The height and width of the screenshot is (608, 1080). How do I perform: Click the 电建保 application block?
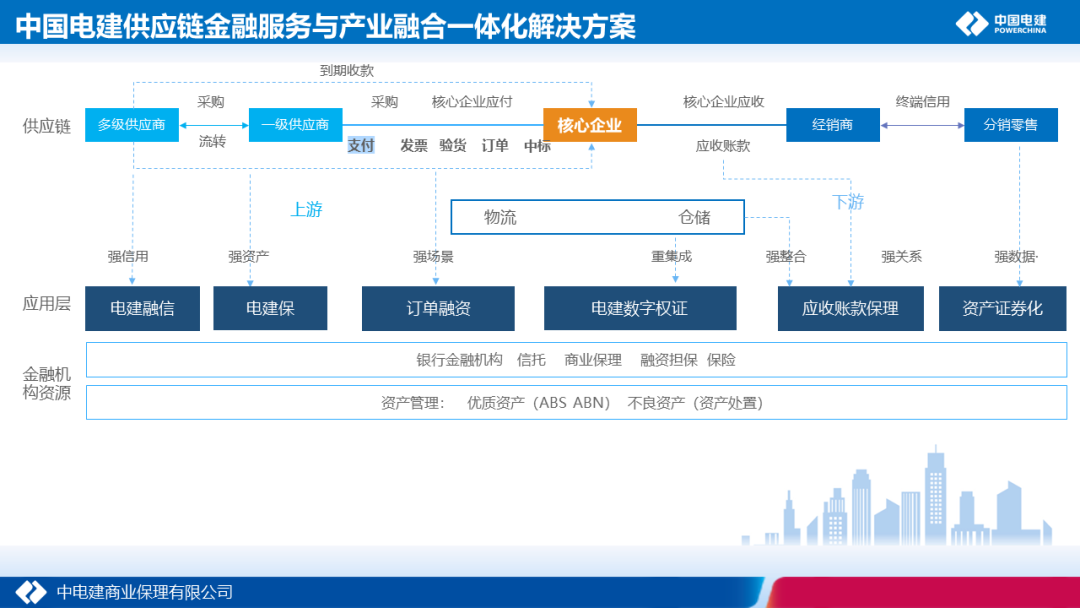(x=270, y=308)
